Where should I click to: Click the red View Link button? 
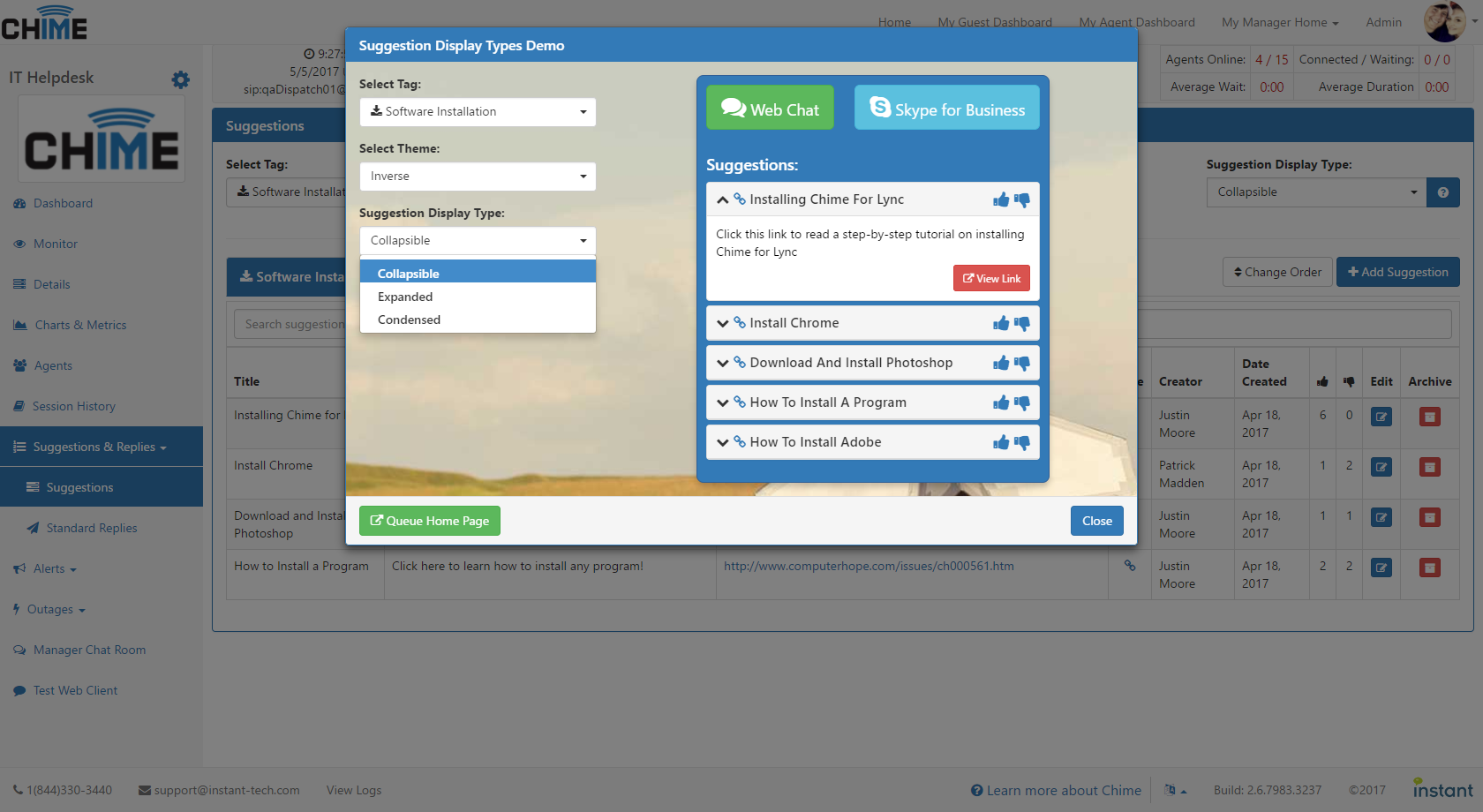click(991, 278)
